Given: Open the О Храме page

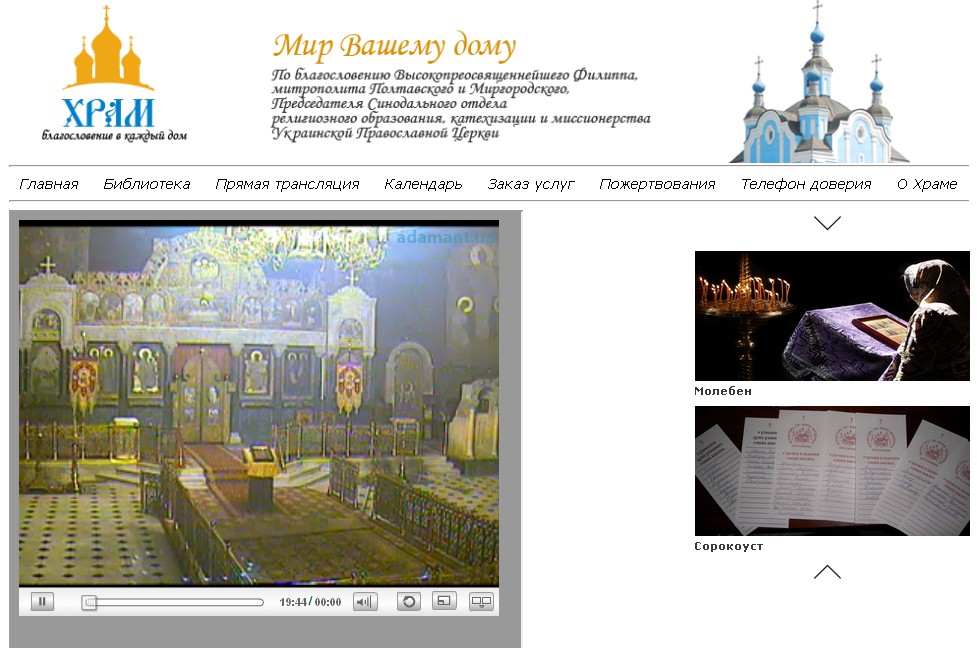Looking at the screenshot, I should [927, 184].
